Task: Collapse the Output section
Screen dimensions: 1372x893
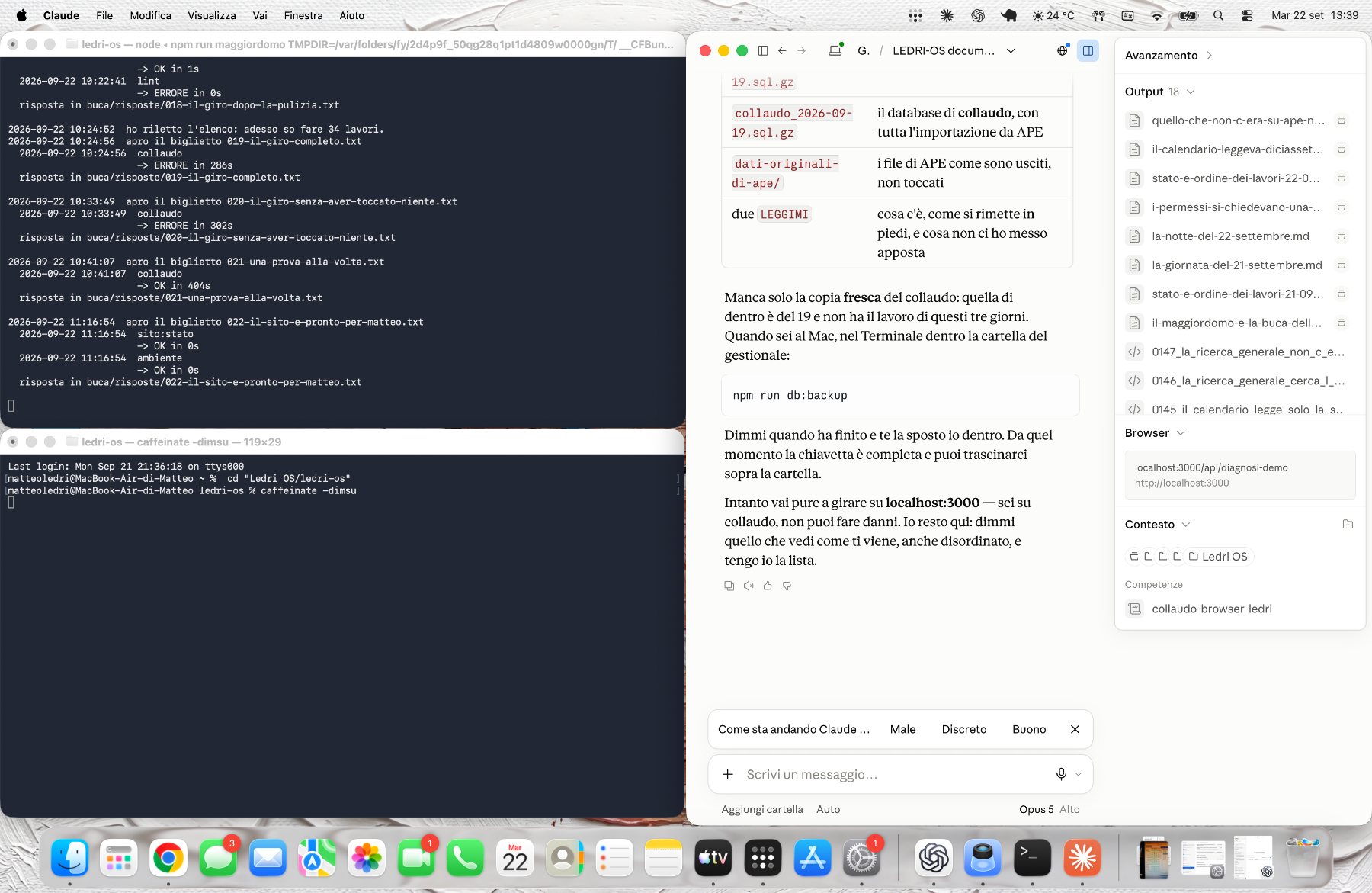Action: coord(1191,92)
